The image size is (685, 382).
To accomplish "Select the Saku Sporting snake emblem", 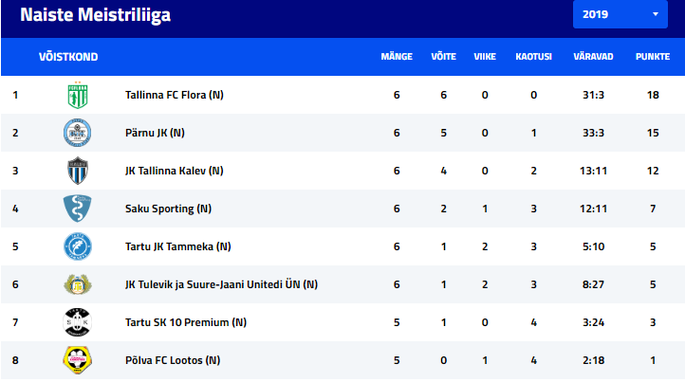I will pyautogui.click(x=77, y=208).
